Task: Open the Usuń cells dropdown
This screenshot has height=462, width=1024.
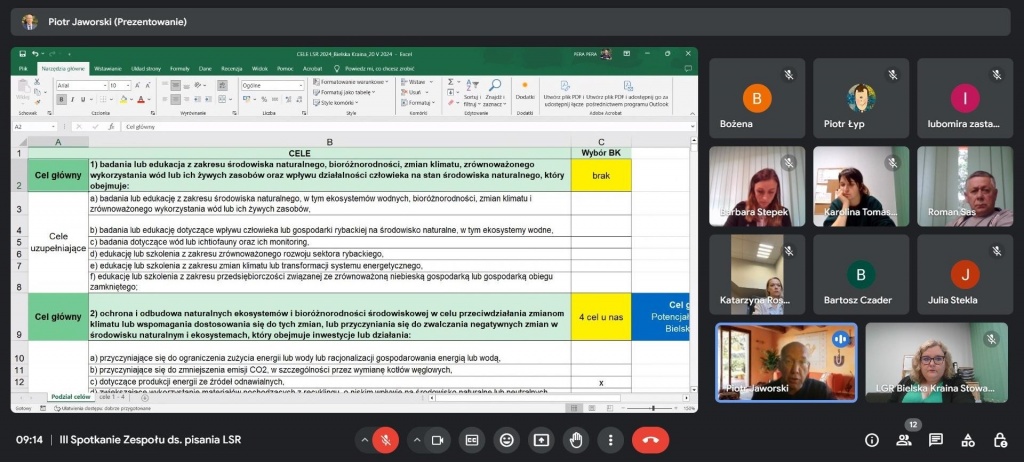Action: (414, 92)
